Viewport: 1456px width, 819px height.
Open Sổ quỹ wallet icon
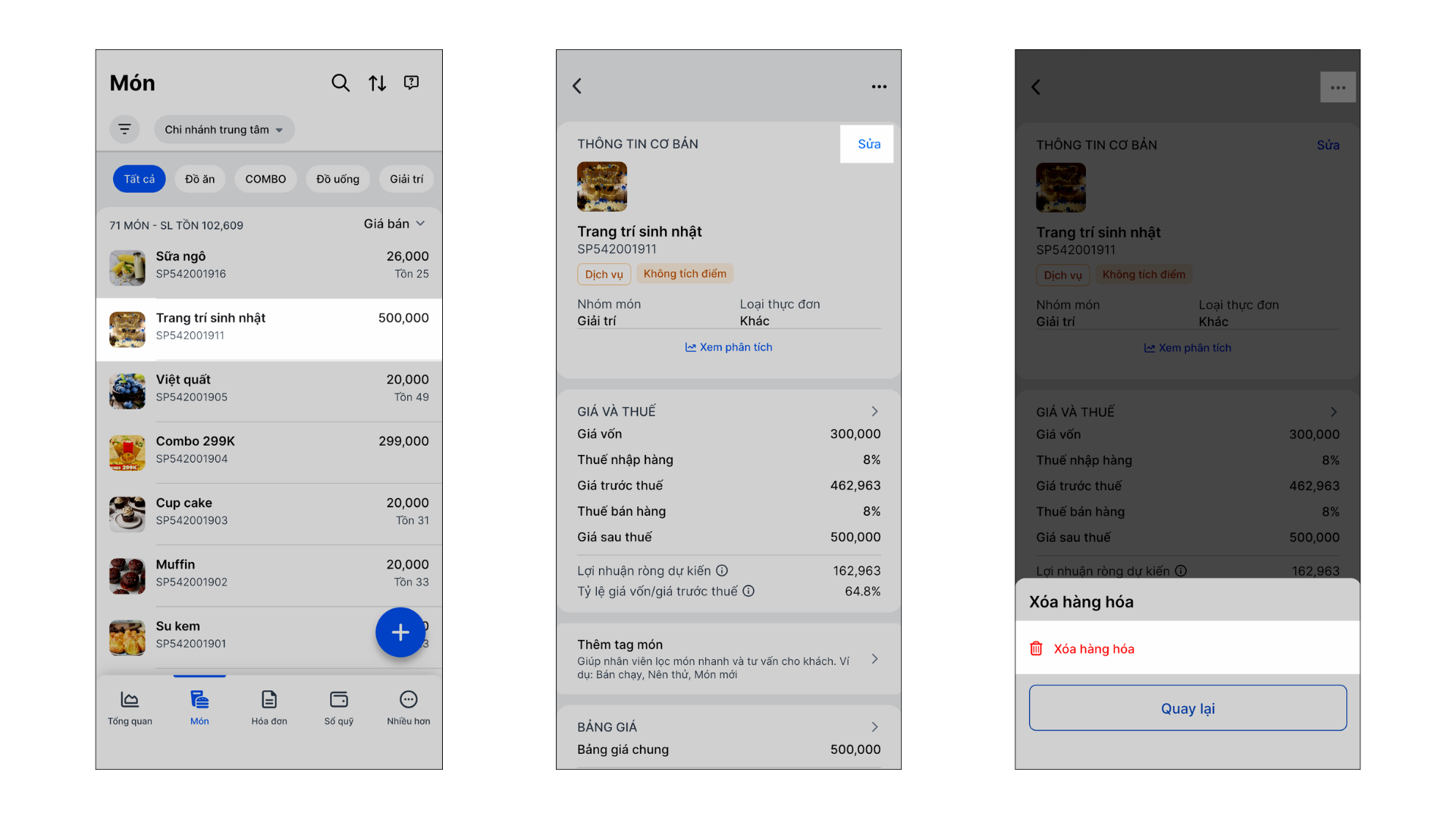pyautogui.click(x=339, y=708)
